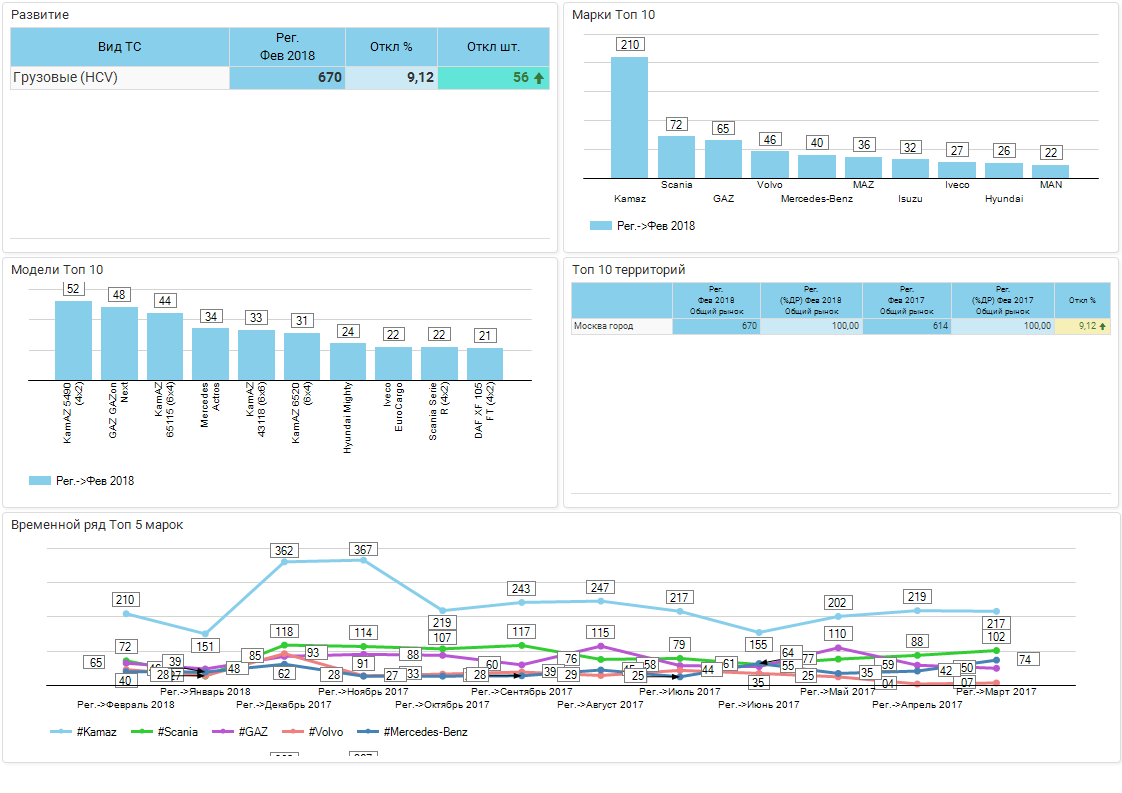Click the MAN bar labeled 22
Screen dimensions: 1122x793
pyautogui.click(x=1050, y=172)
